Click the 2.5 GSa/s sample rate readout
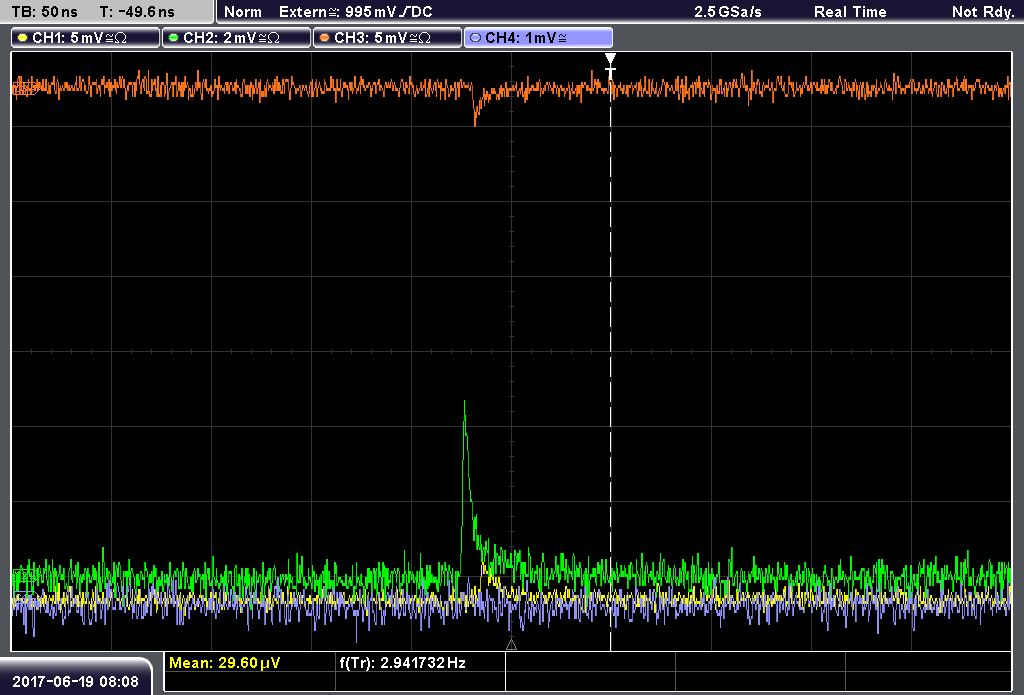 coord(728,12)
